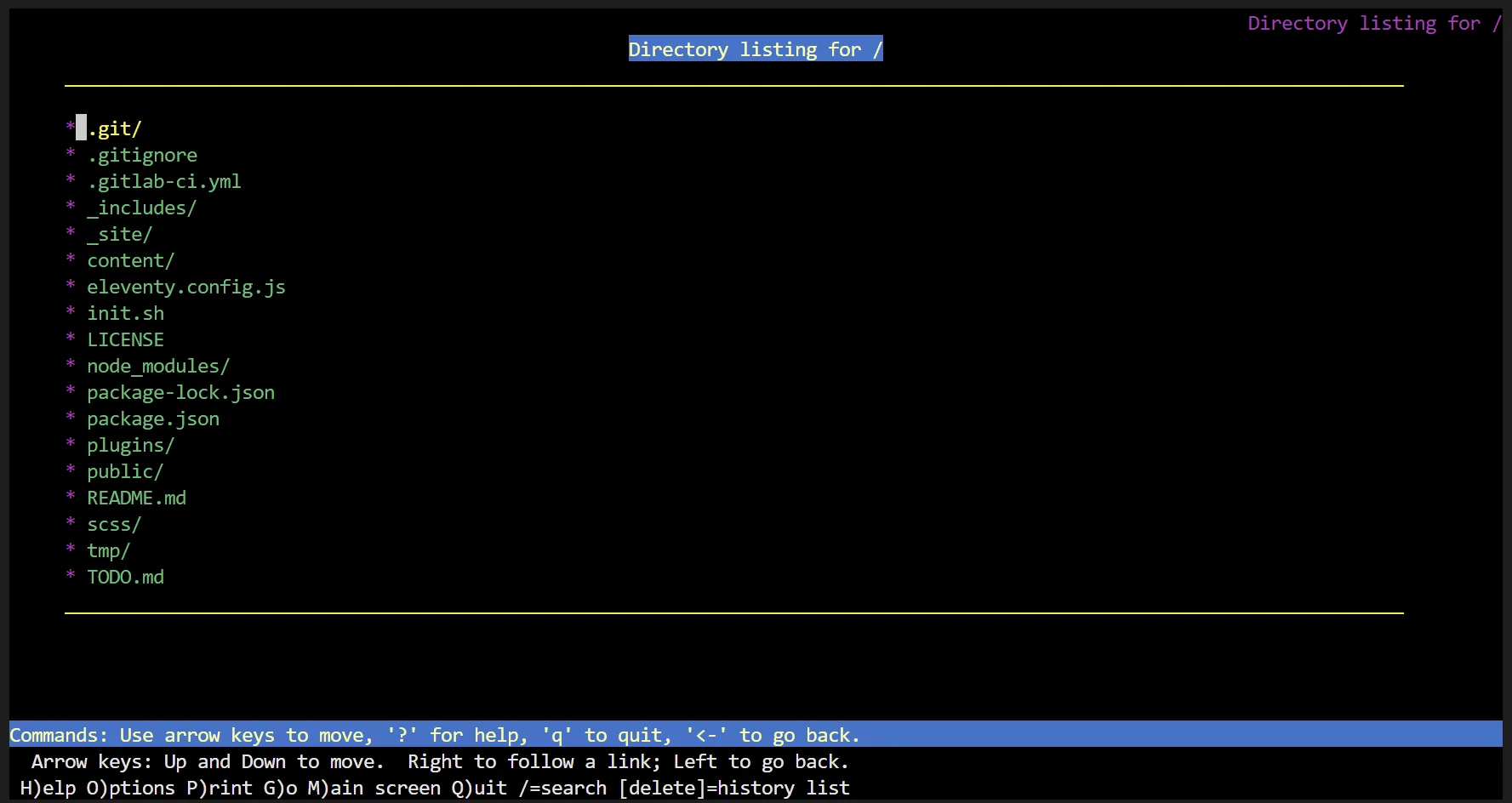Open the _site/ folder link
Viewport: 1512px width, 803px height.
pos(119,234)
